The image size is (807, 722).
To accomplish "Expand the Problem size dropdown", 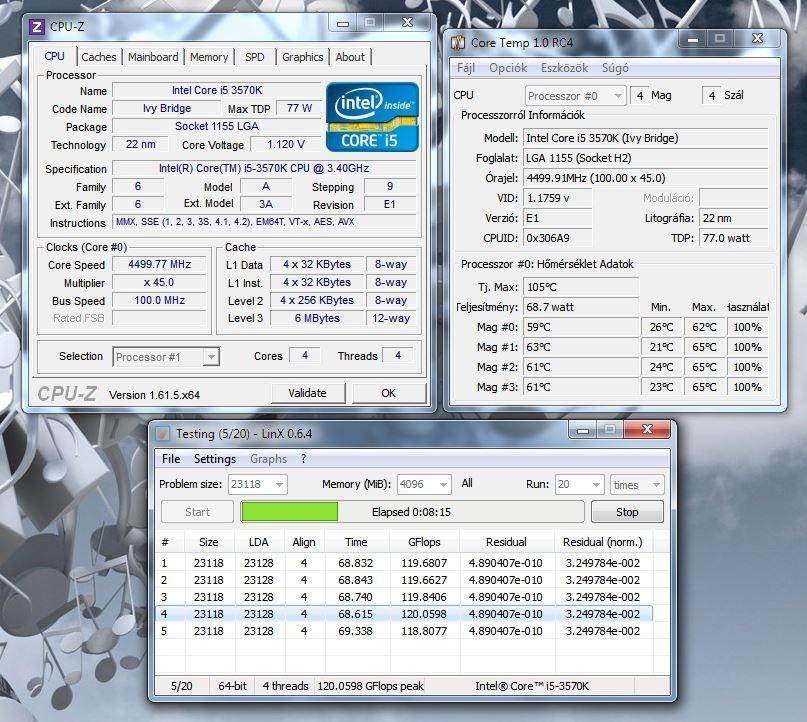I will [x=279, y=484].
